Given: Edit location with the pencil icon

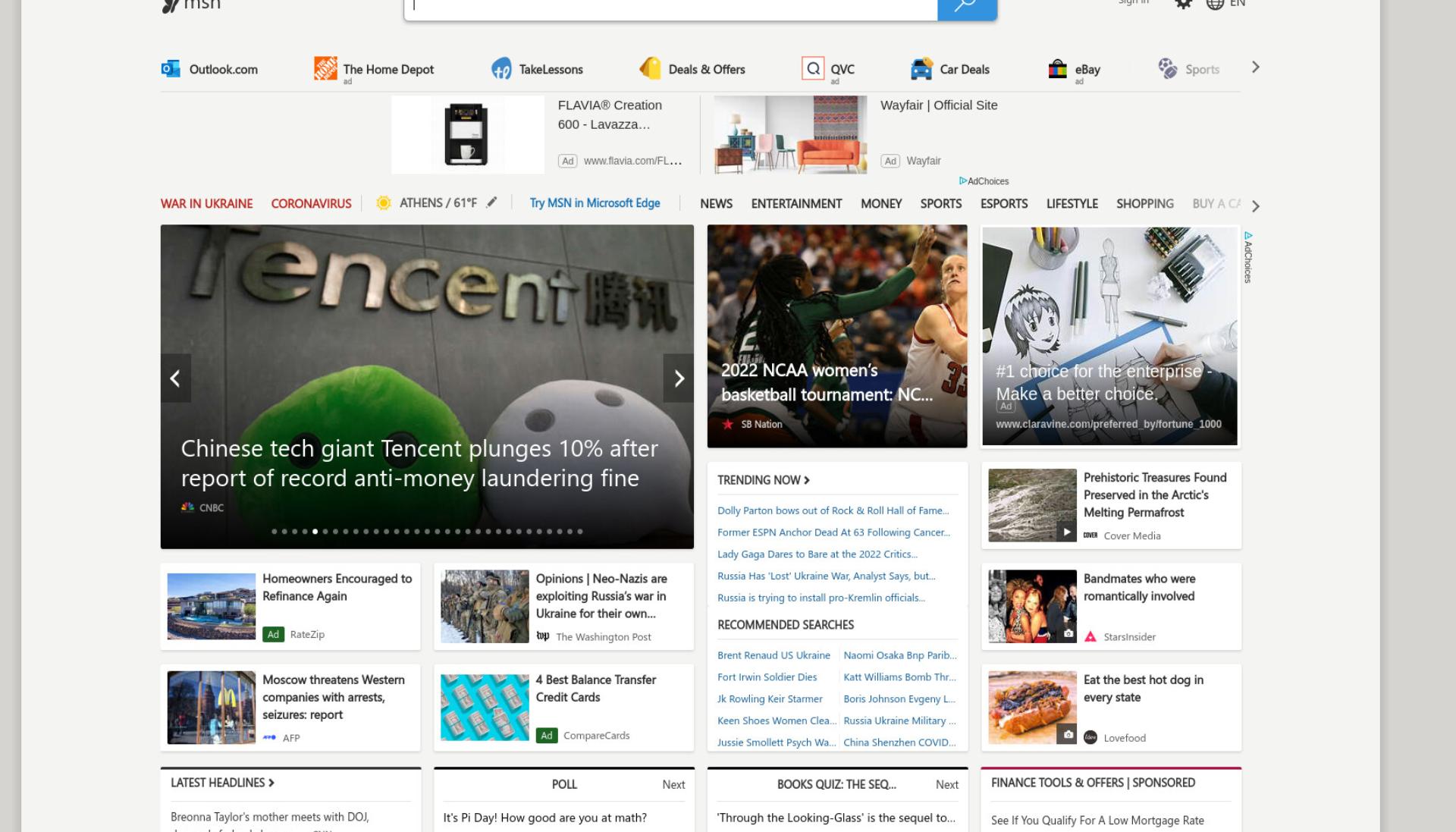Looking at the screenshot, I should tap(491, 202).
